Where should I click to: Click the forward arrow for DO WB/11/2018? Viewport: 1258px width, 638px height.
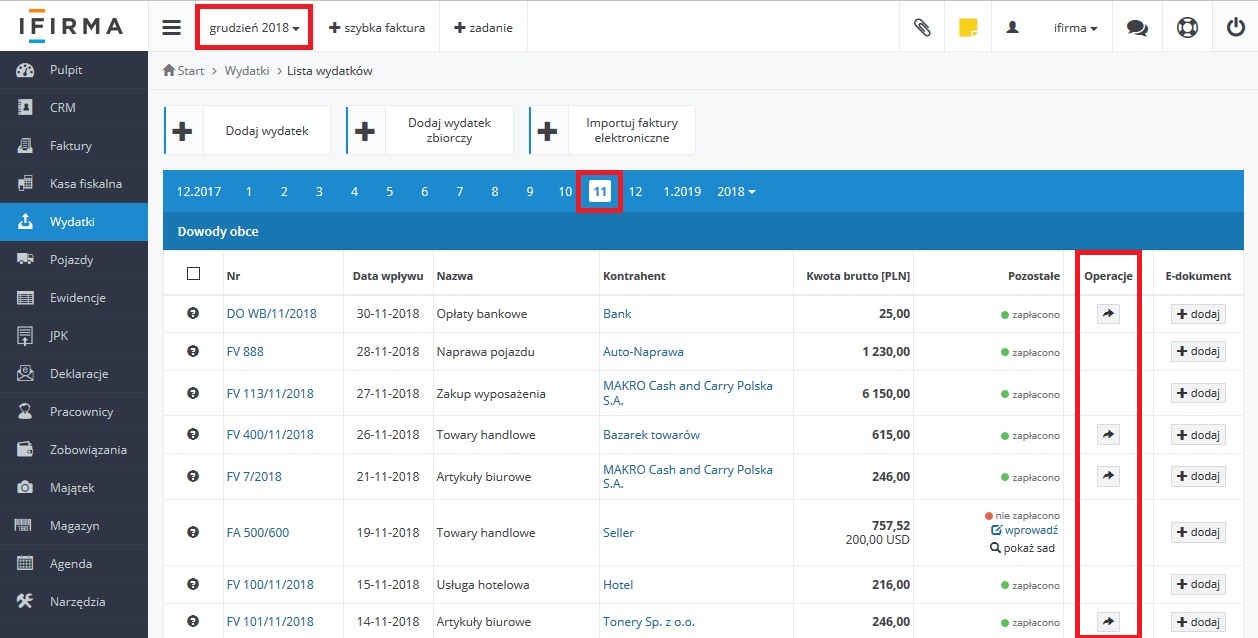[1107, 314]
